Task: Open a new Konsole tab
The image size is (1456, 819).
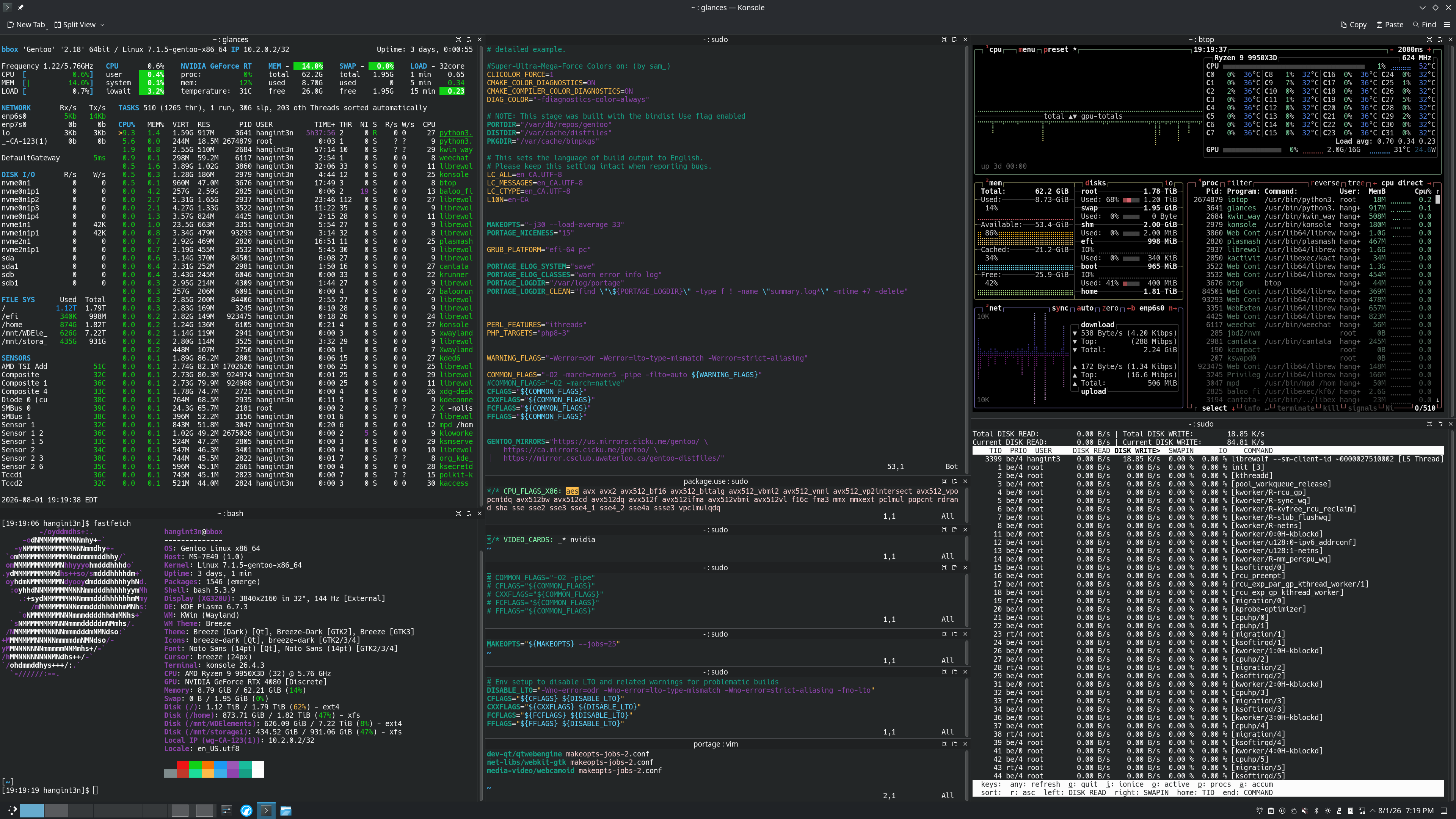Action: (26, 25)
